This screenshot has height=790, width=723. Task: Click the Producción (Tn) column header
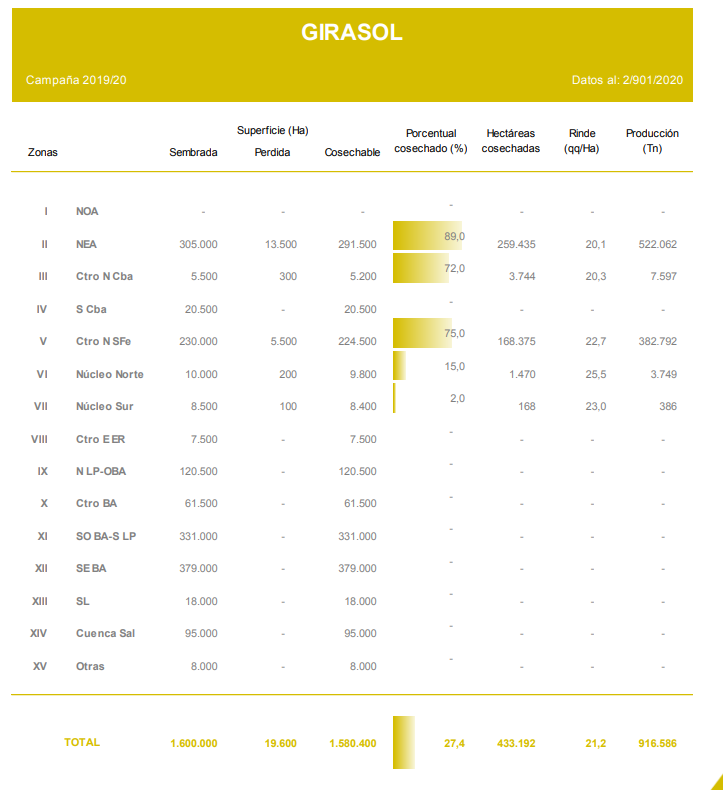tap(652, 141)
